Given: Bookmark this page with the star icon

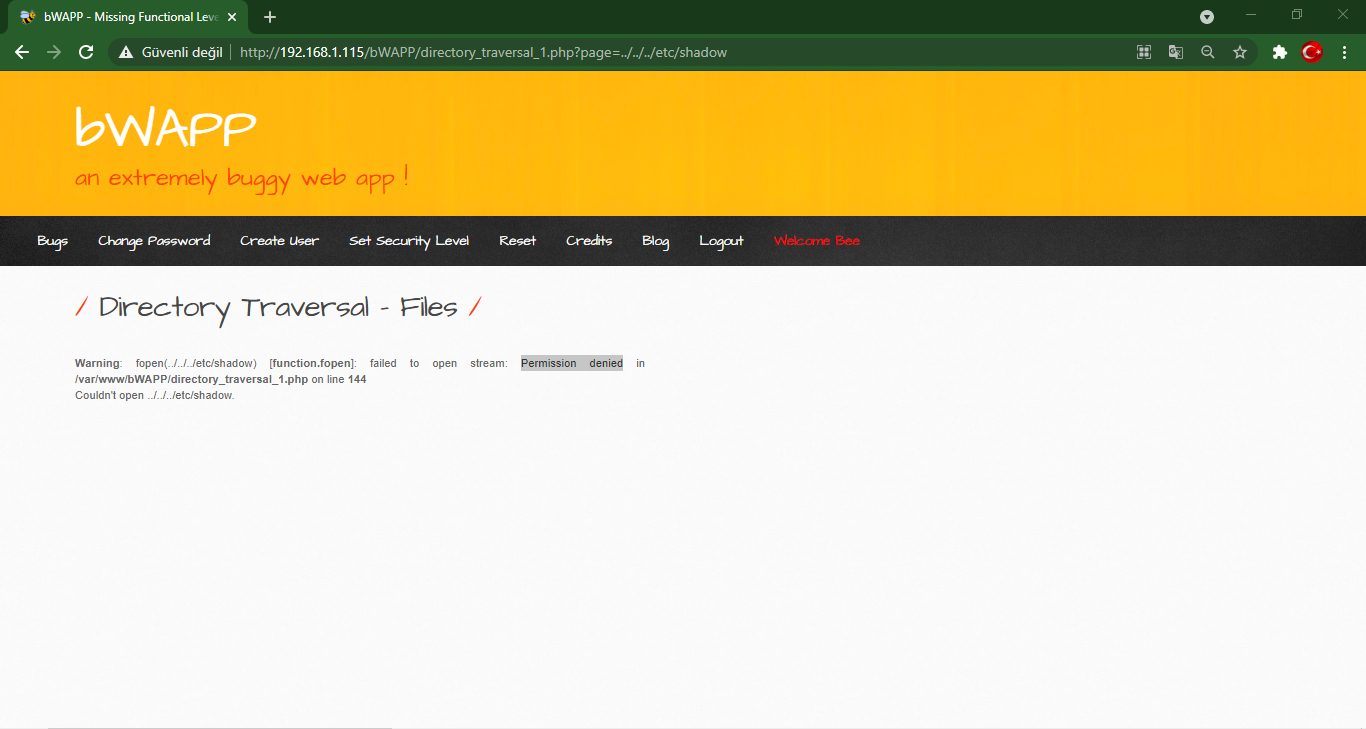Looking at the screenshot, I should [x=1240, y=52].
